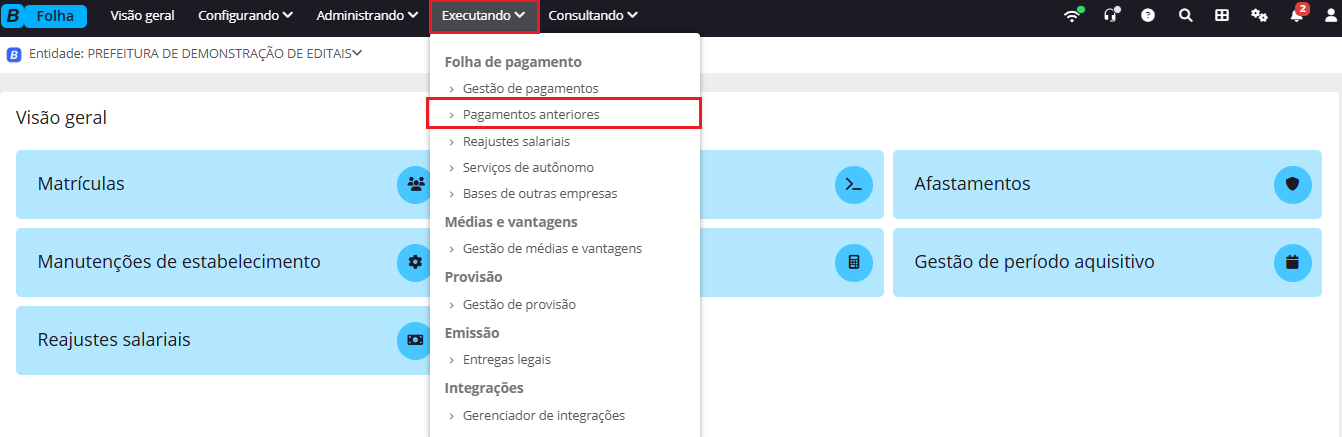The image size is (1342, 437).
Task: Click the Folha de pagamento section heading
Action: click(513, 62)
